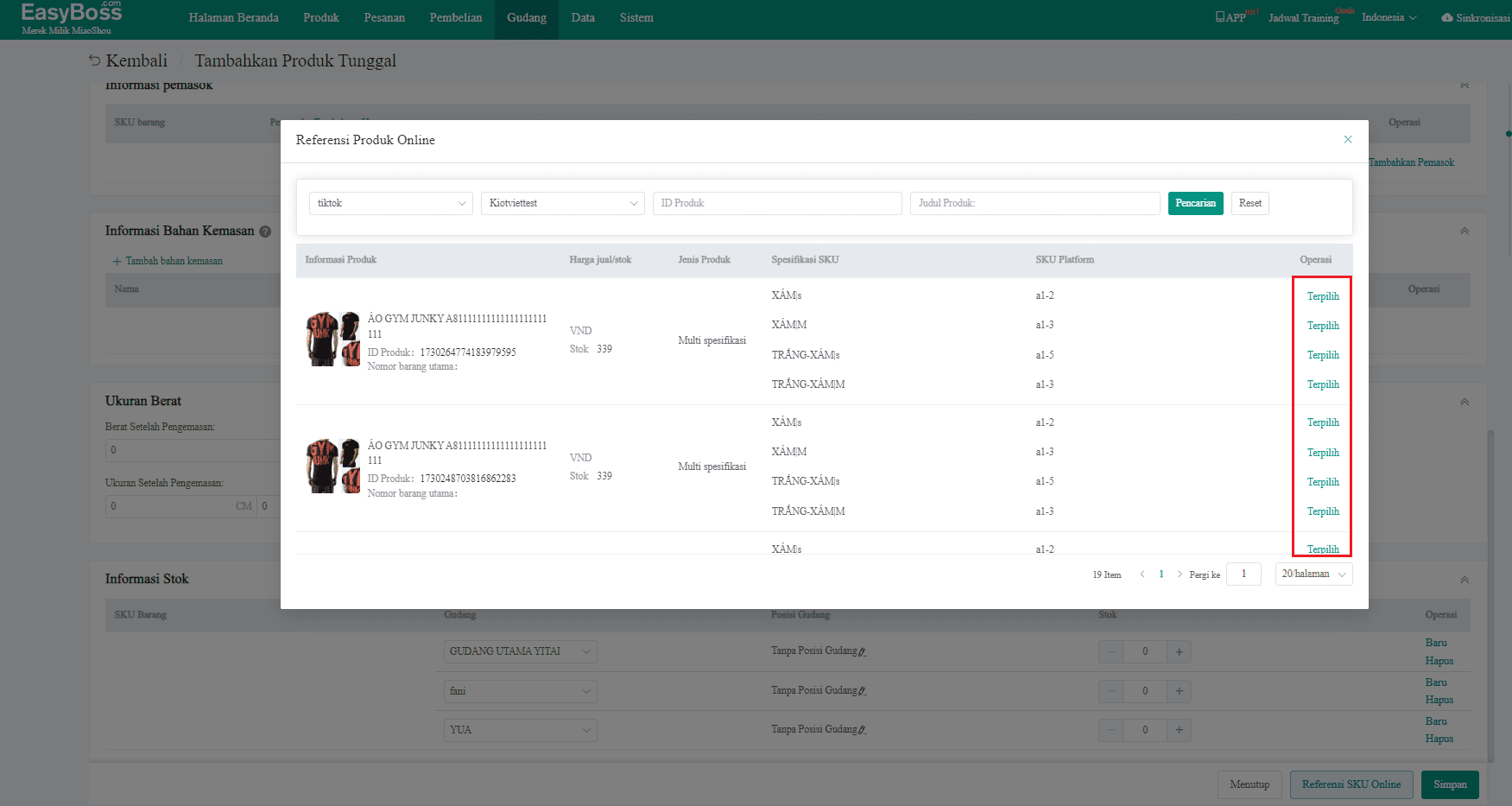This screenshot has height=806, width=1512.
Task: Decrease stock with minus for YUA warehouse
Action: [1111, 730]
